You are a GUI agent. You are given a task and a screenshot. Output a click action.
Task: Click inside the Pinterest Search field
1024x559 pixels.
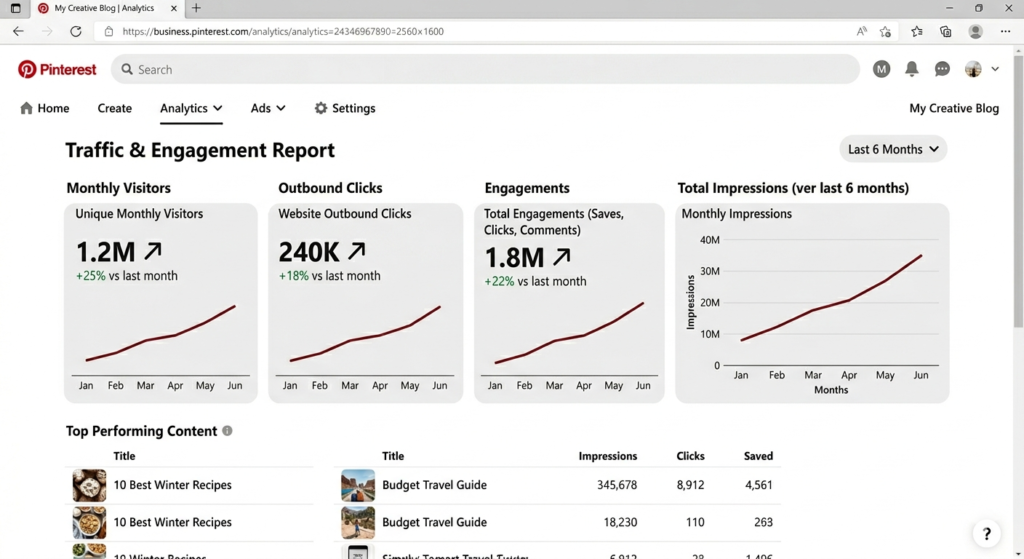tap(485, 69)
